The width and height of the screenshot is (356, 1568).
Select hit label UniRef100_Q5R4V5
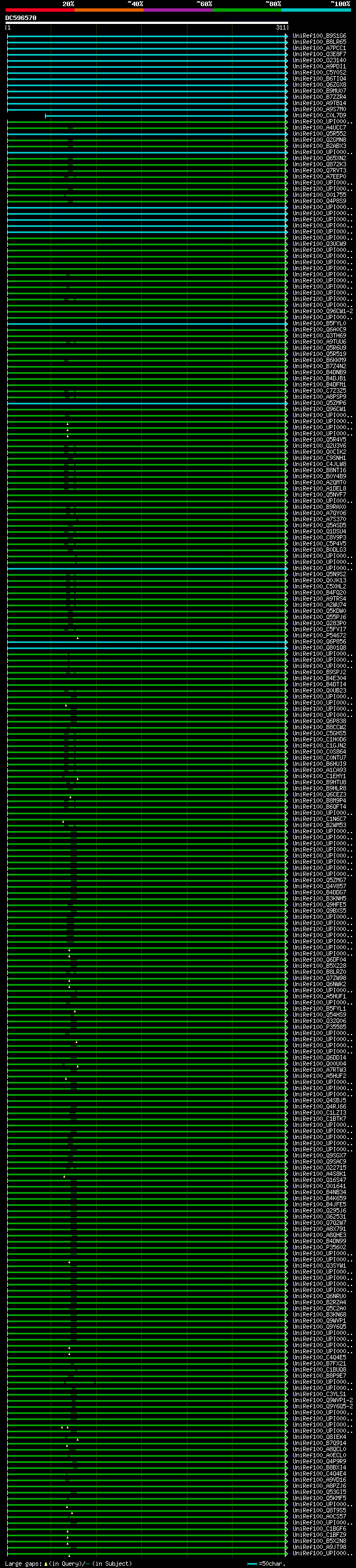(319, 440)
